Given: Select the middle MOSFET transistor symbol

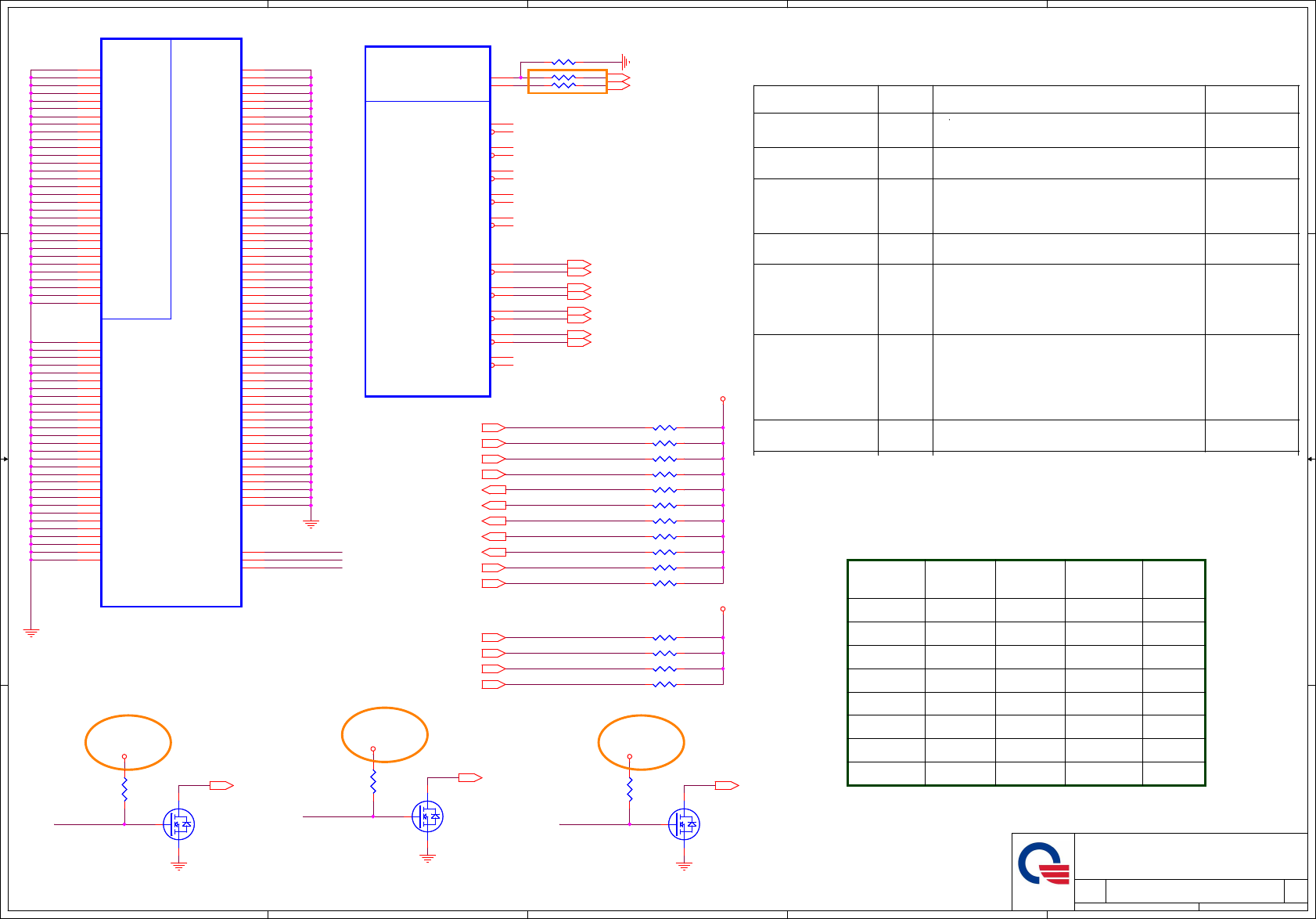Looking at the screenshot, I should pyautogui.click(x=427, y=816).
